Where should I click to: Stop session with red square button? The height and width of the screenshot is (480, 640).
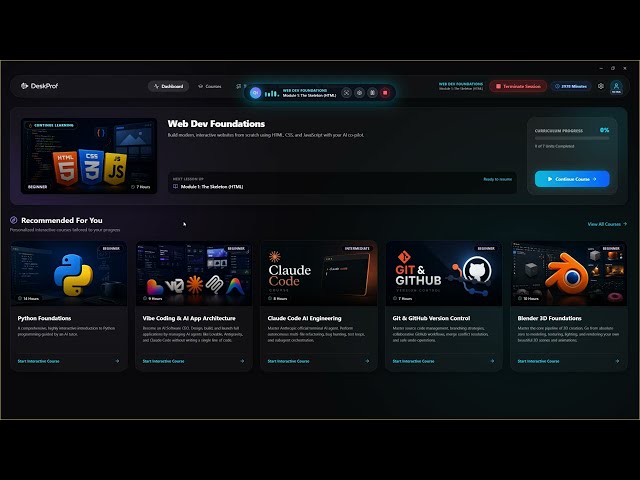click(385, 93)
